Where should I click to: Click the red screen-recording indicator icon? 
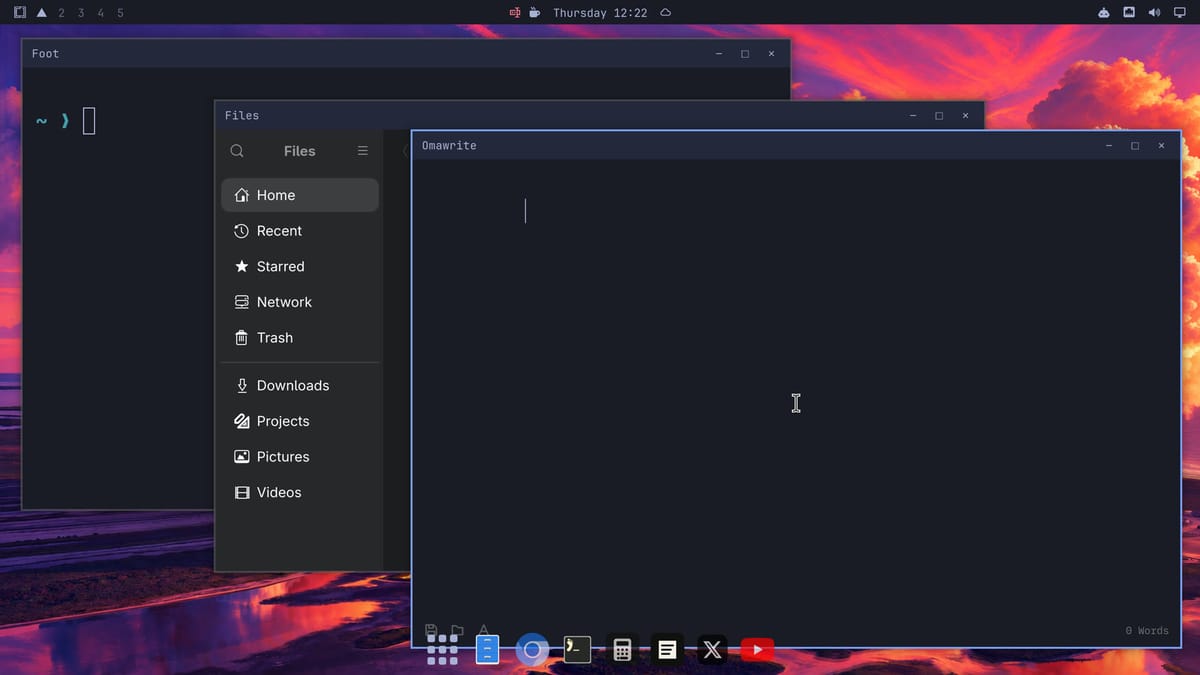click(x=515, y=13)
